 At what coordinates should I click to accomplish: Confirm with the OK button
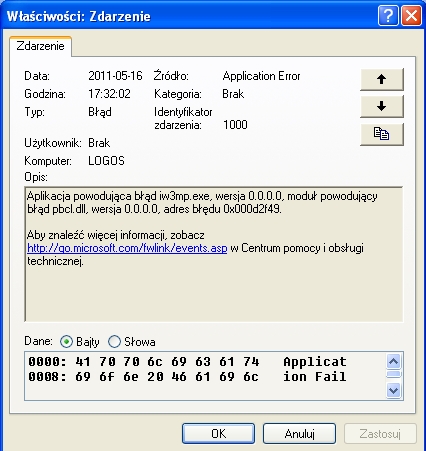pyautogui.click(x=219, y=434)
